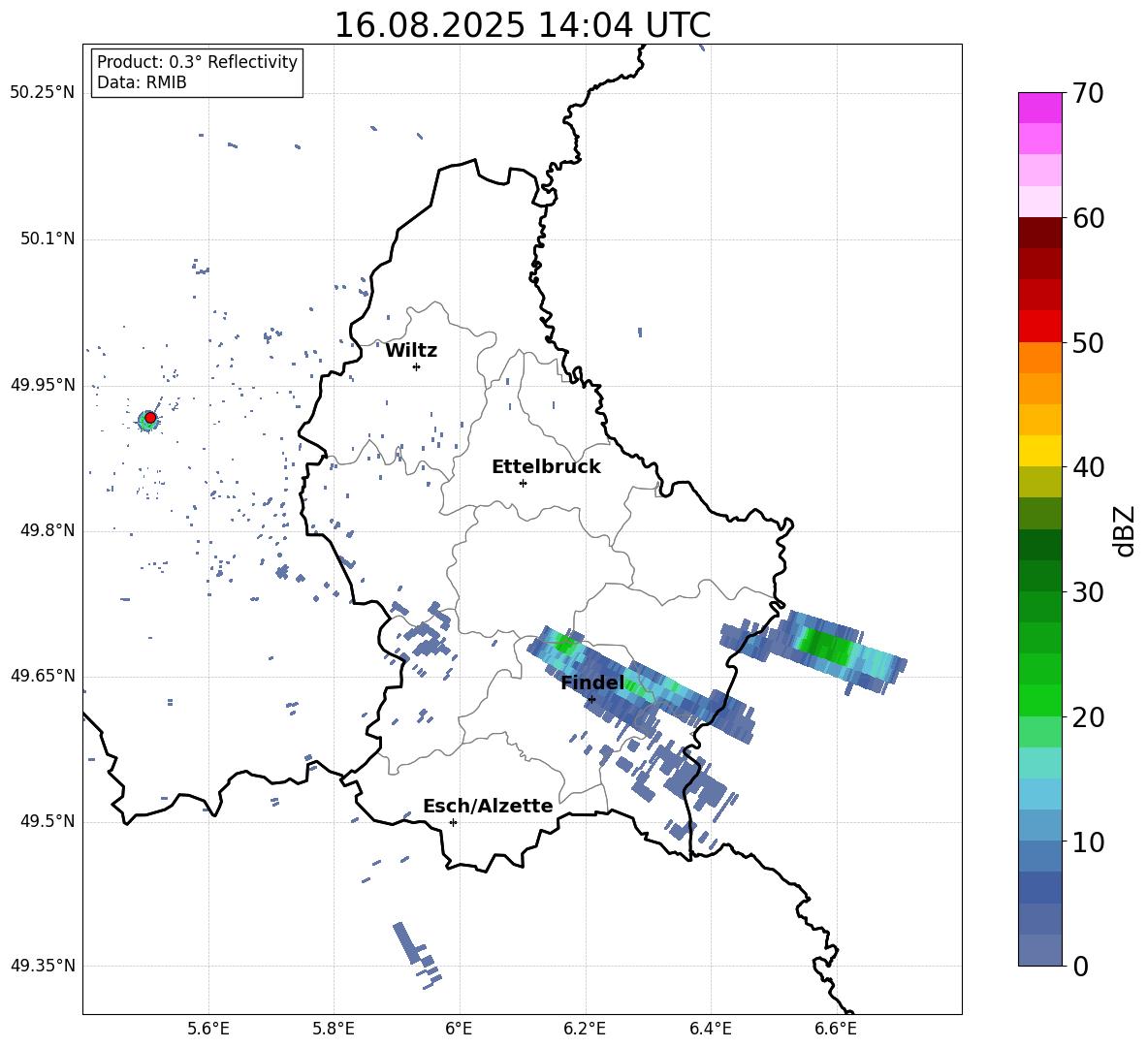Click the 49.8°N latitude label
The width and height of the screenshot is (1148, 1048).
point(48,530)
